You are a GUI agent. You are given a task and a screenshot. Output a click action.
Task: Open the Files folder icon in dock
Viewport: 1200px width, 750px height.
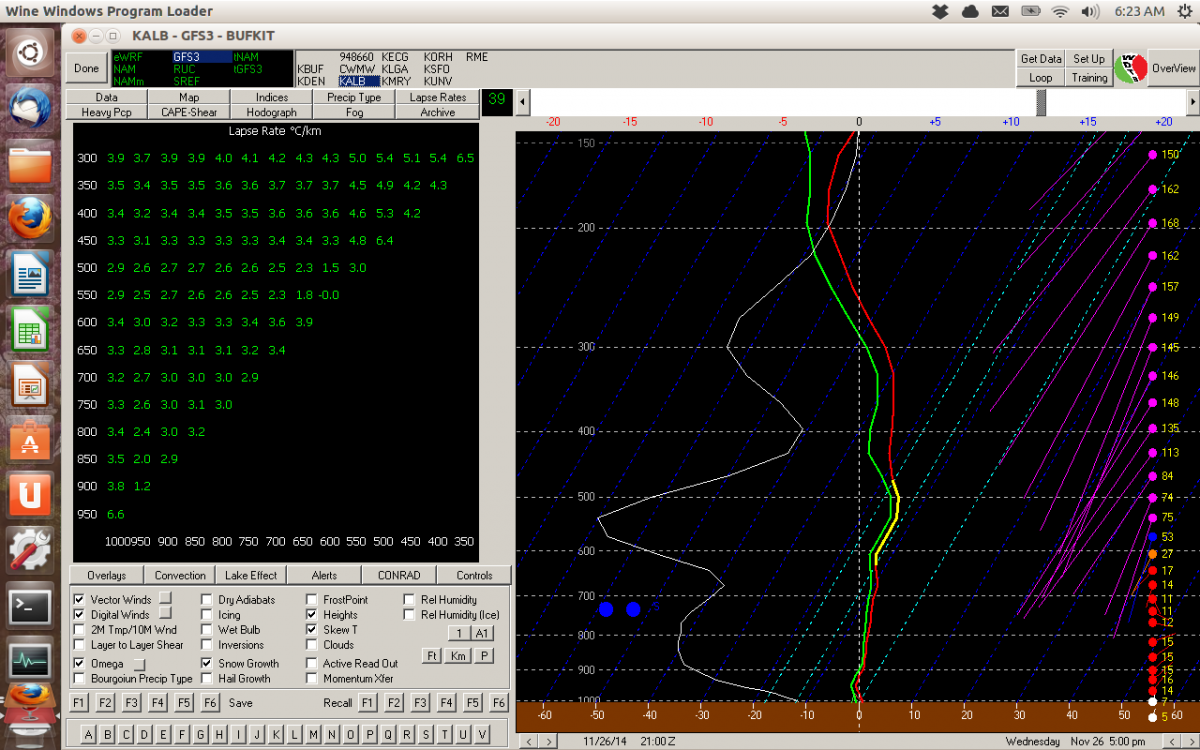[x=30, y=162]
